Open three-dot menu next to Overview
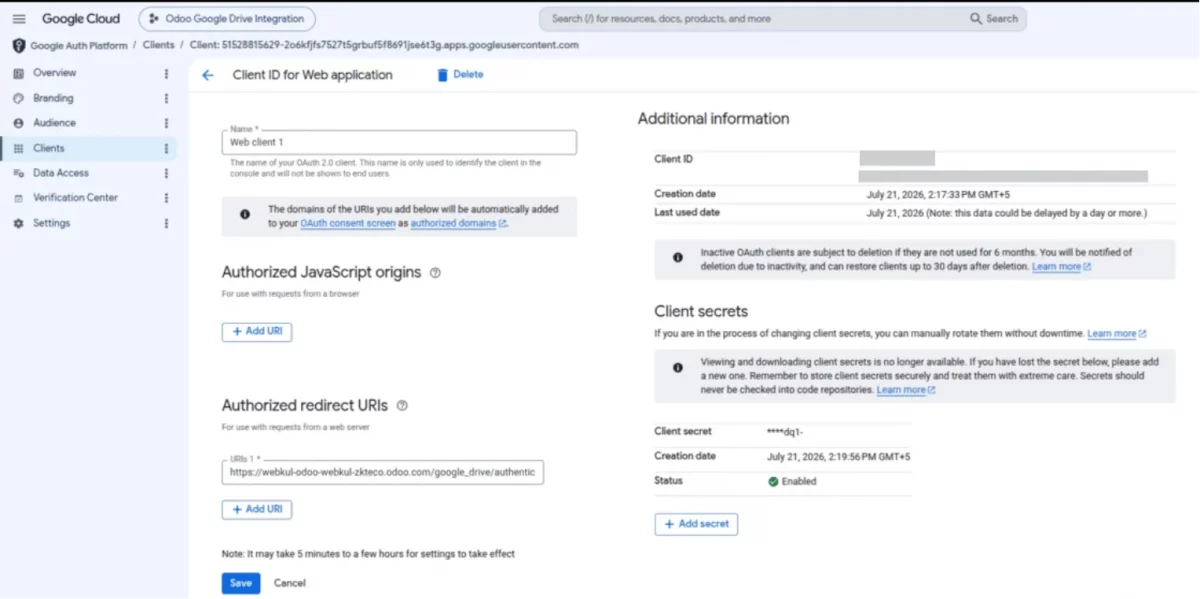 coord(166,73)
